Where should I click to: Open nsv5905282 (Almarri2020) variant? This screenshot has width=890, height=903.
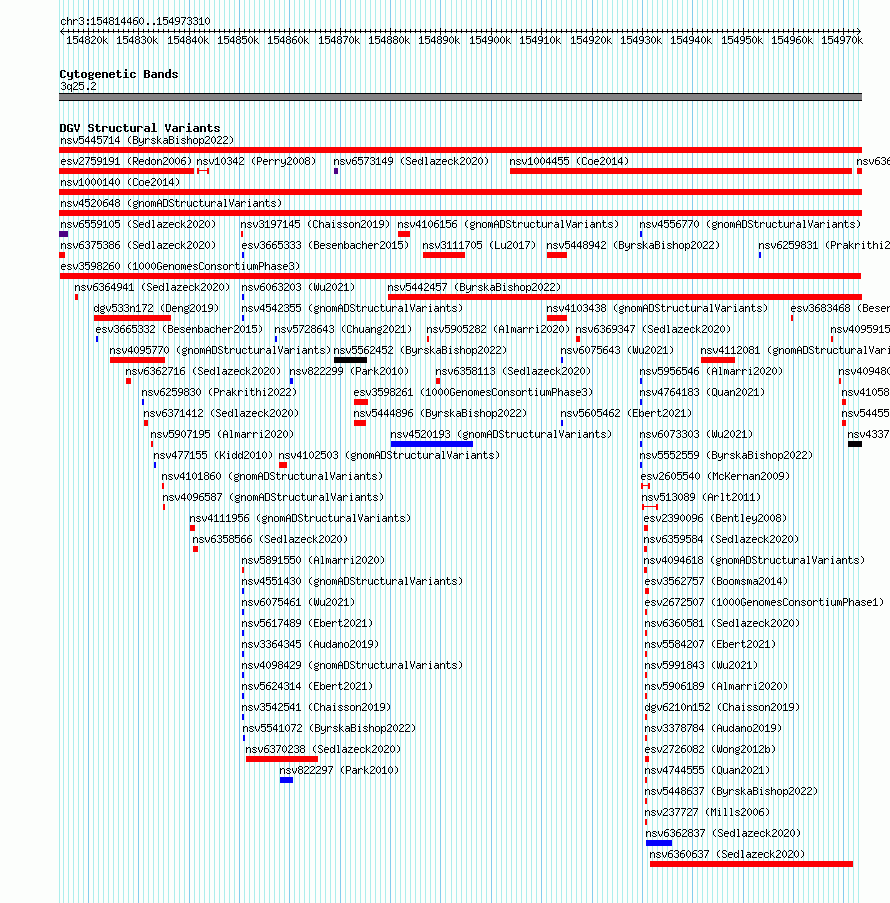pos(498,329)
